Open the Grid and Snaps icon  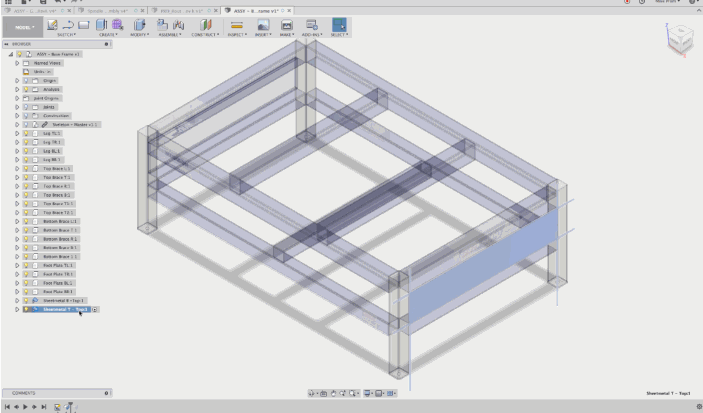pos(379,393)
